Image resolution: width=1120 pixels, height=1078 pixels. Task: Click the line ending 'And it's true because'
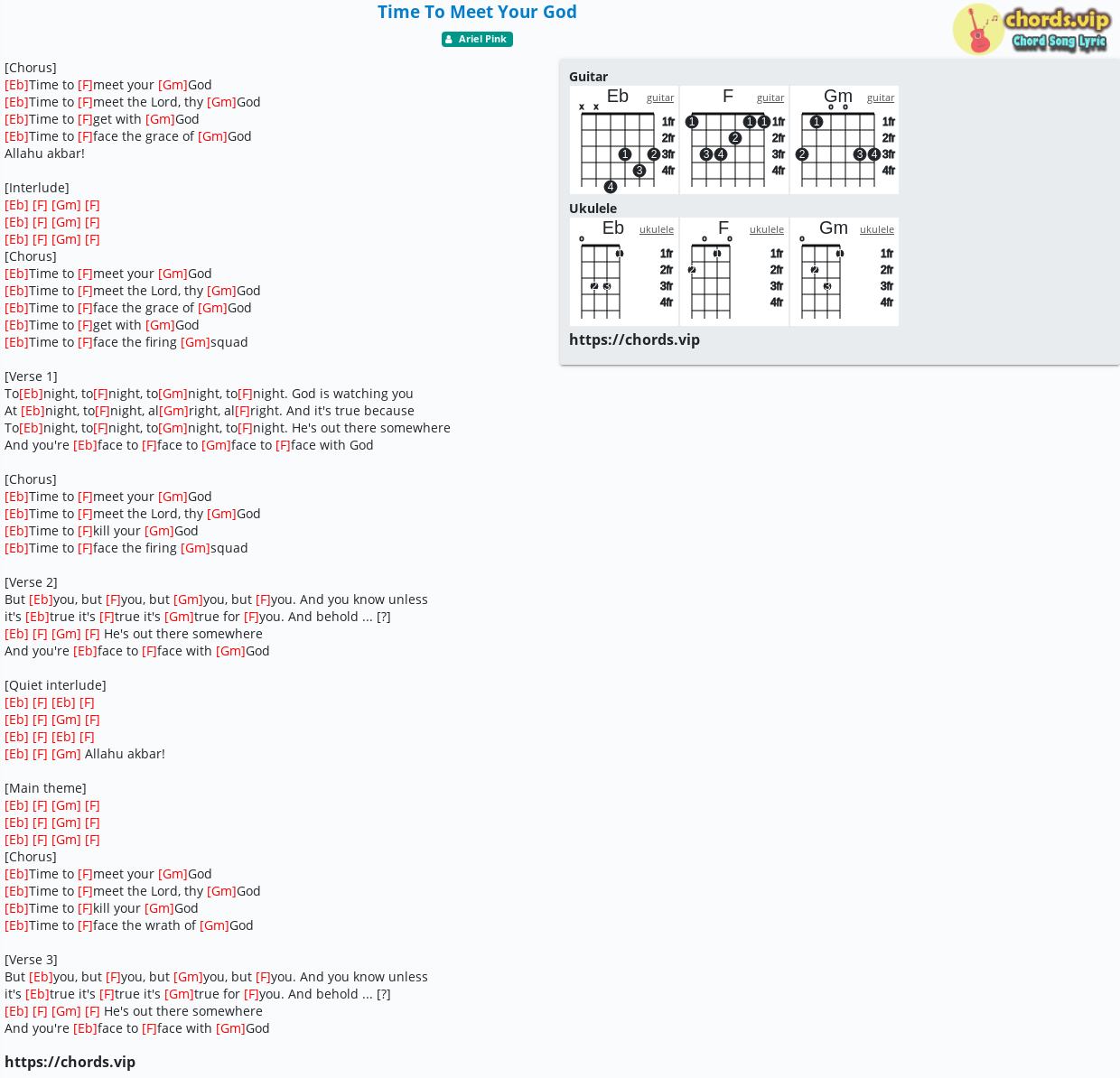point(210,411)
